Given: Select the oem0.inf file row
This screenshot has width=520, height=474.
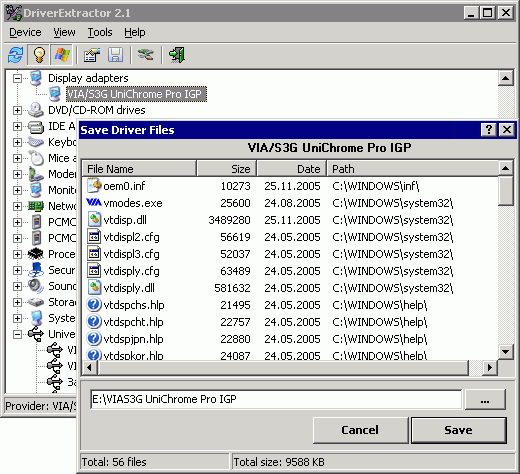Looking at the screenshot, I should click(x=290, y=186).
